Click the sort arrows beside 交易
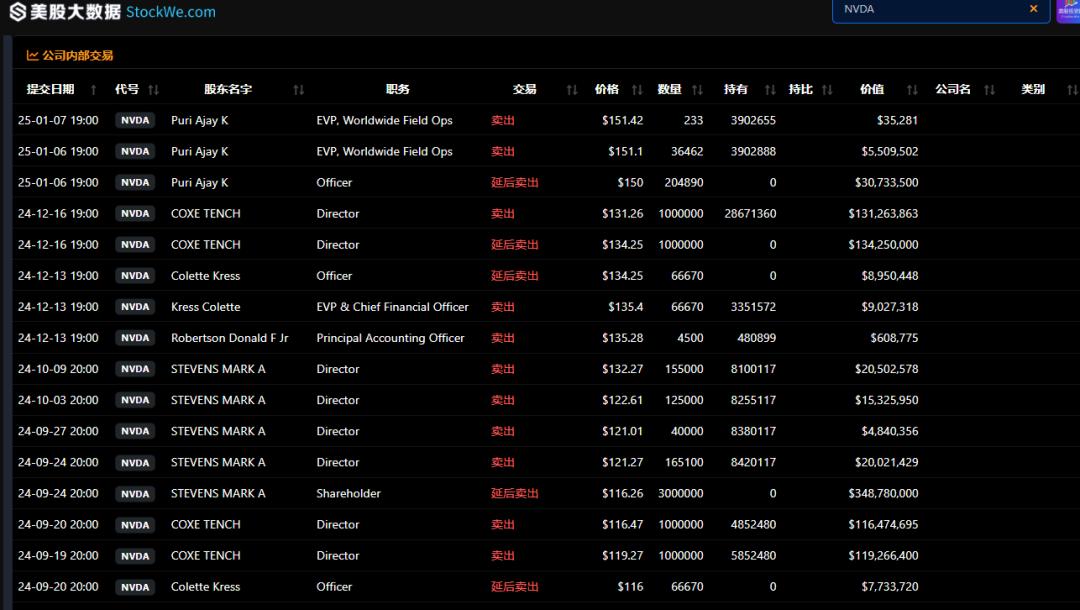This screenshot has height=610, width=1080. click(x=571, y=90)
